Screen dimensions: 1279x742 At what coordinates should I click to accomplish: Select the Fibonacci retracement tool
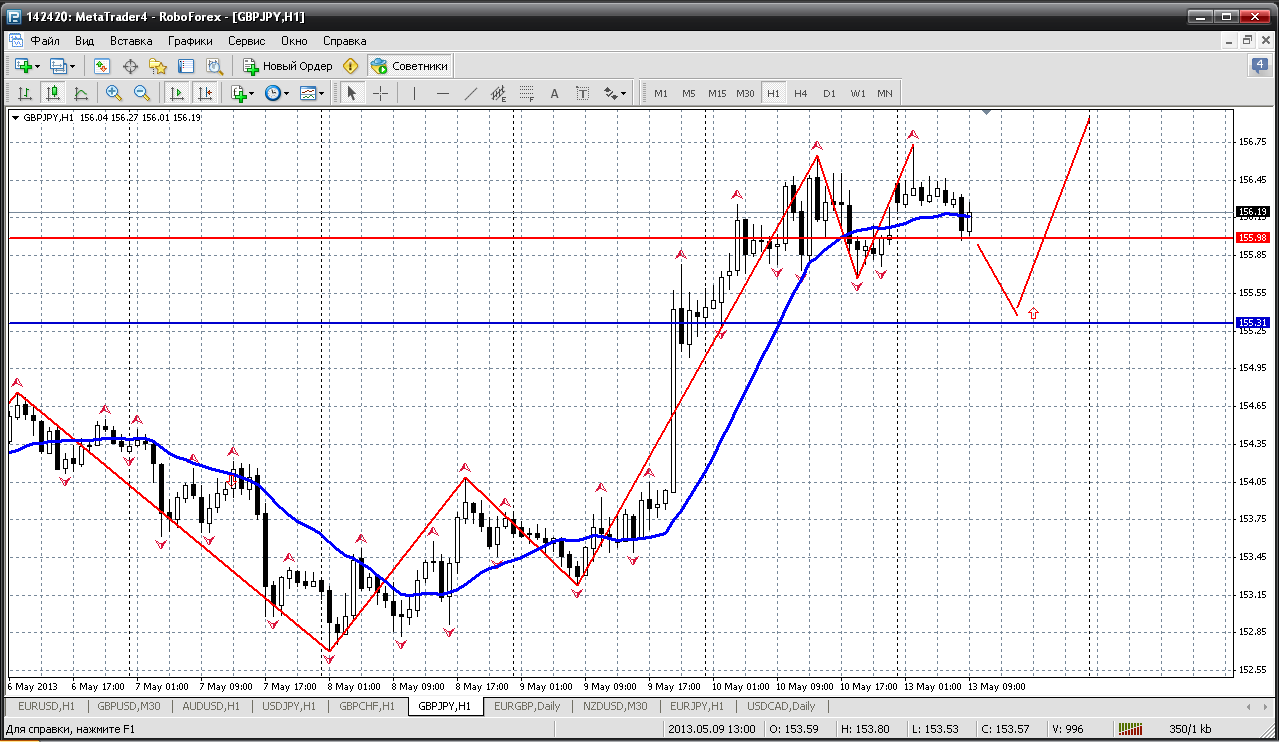[x=527, y=93]
